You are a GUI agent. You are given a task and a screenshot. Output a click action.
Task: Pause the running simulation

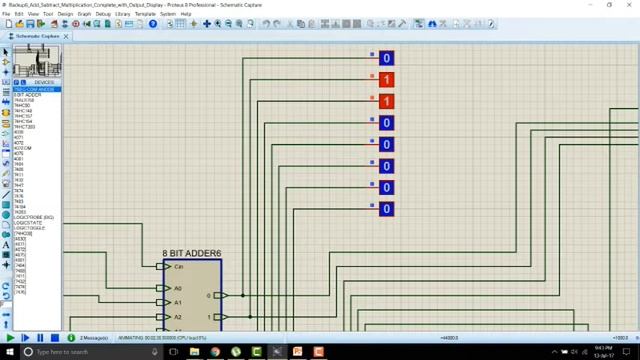[40, 338]
